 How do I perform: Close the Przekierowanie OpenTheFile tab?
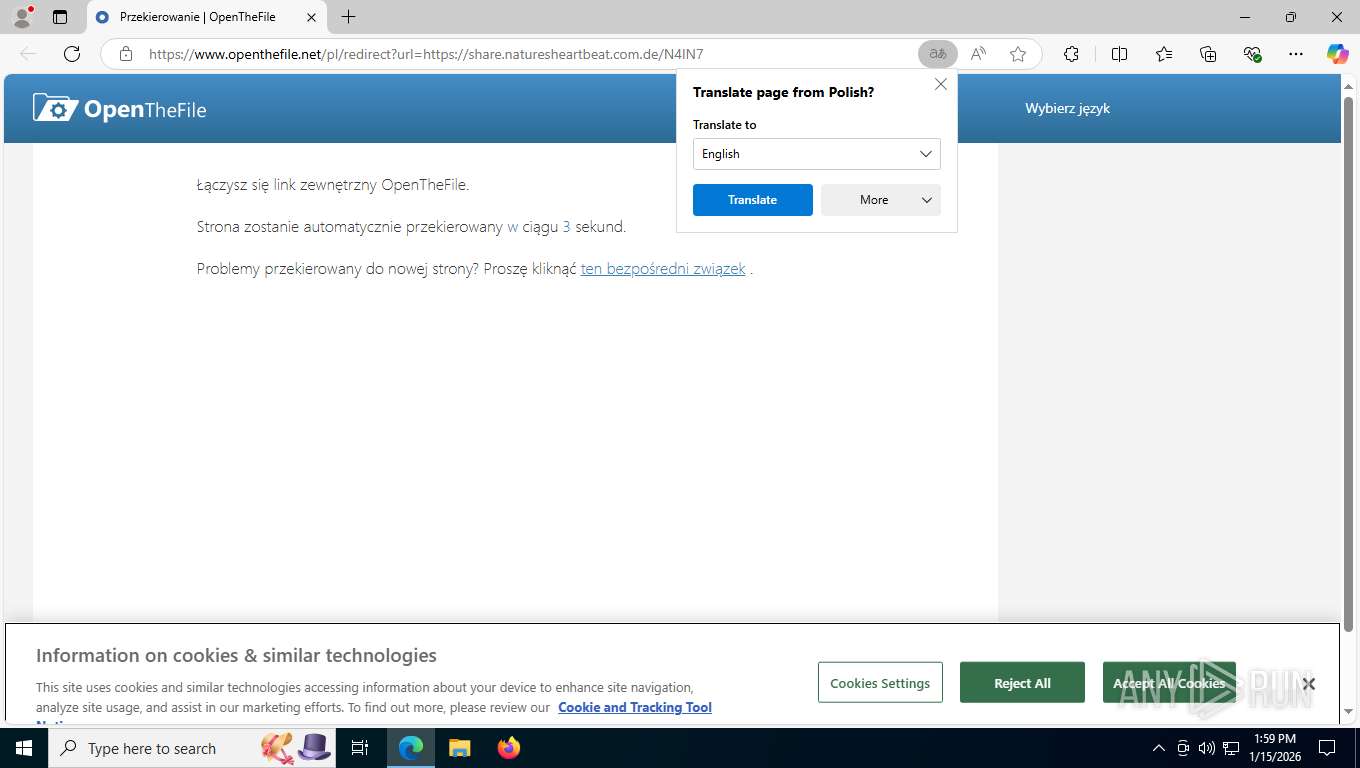311,17
